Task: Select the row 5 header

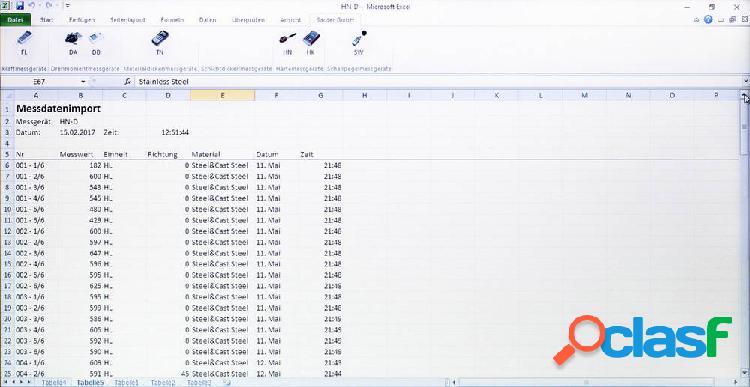Action: [x=7, y=155]
